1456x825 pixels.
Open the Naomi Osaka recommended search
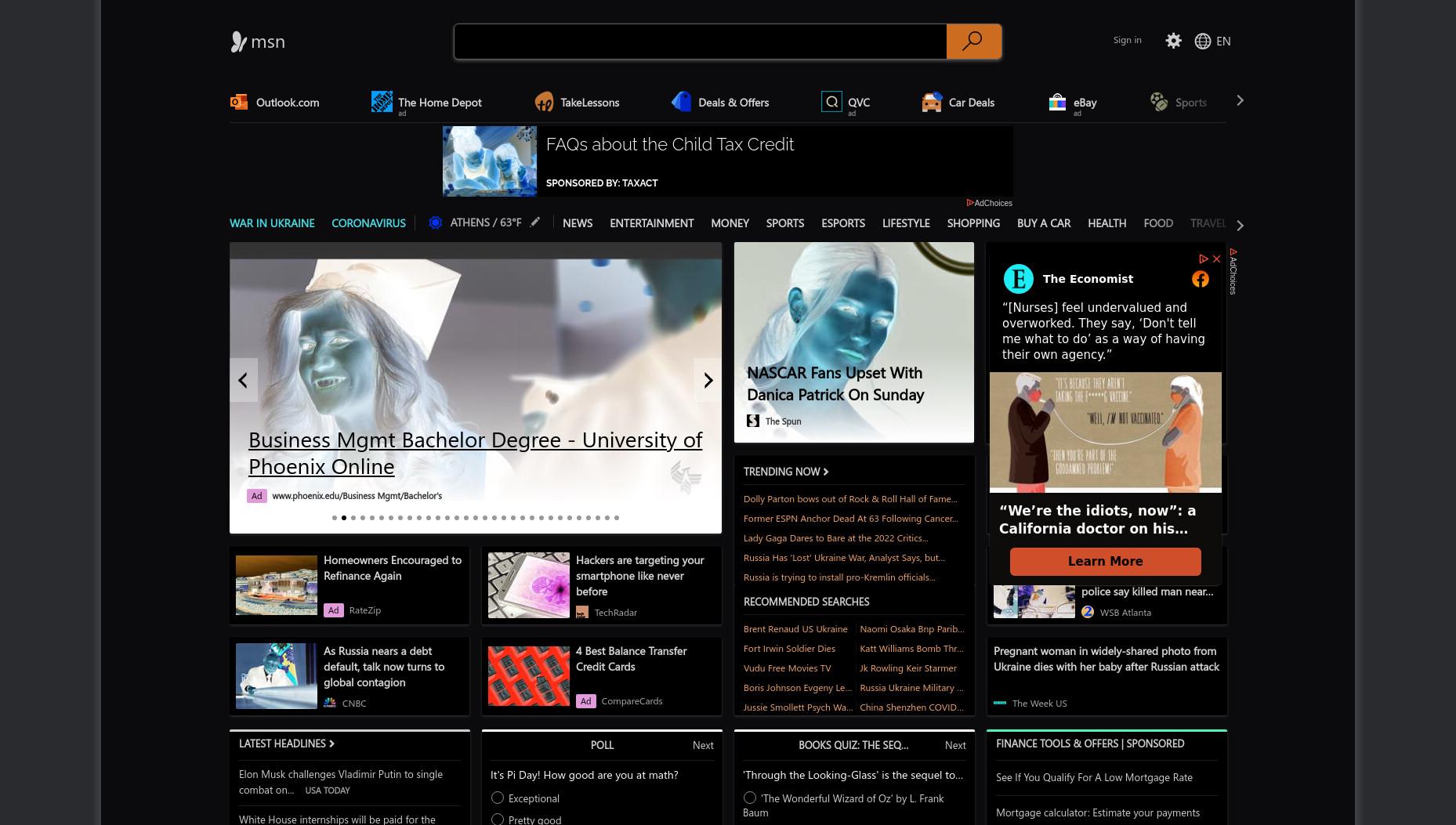coord(912,629)
